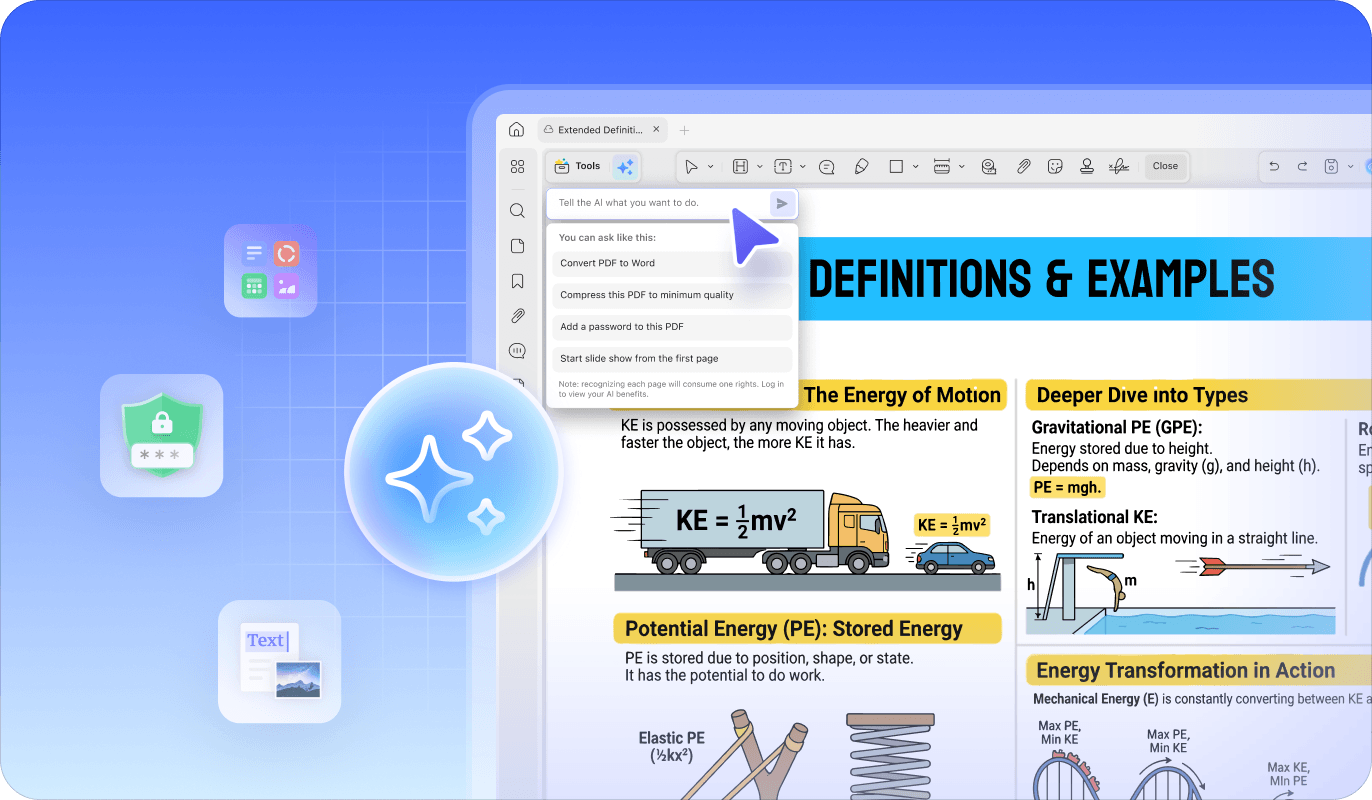The height and width of the screenshot is (800, 1372).
Task: Send the AI prompt with the arrow button
Action: (x=782, y=203)
